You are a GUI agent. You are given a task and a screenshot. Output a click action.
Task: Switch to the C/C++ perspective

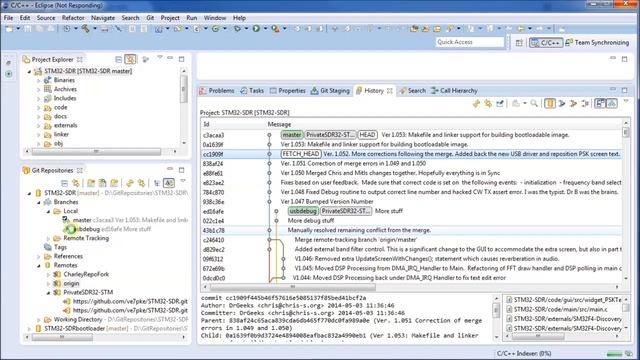[x=546, y=42]
